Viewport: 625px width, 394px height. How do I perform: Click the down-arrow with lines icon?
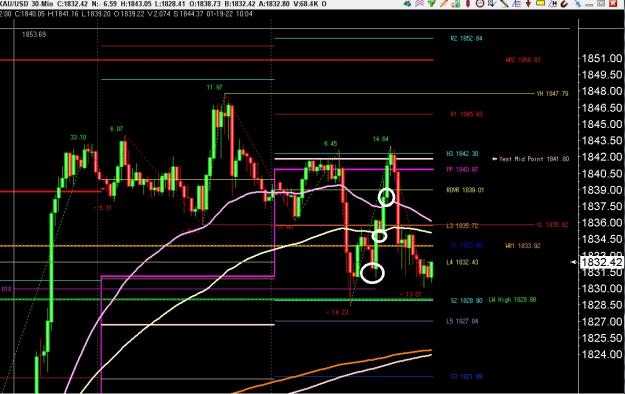click(x=492, y=4)
